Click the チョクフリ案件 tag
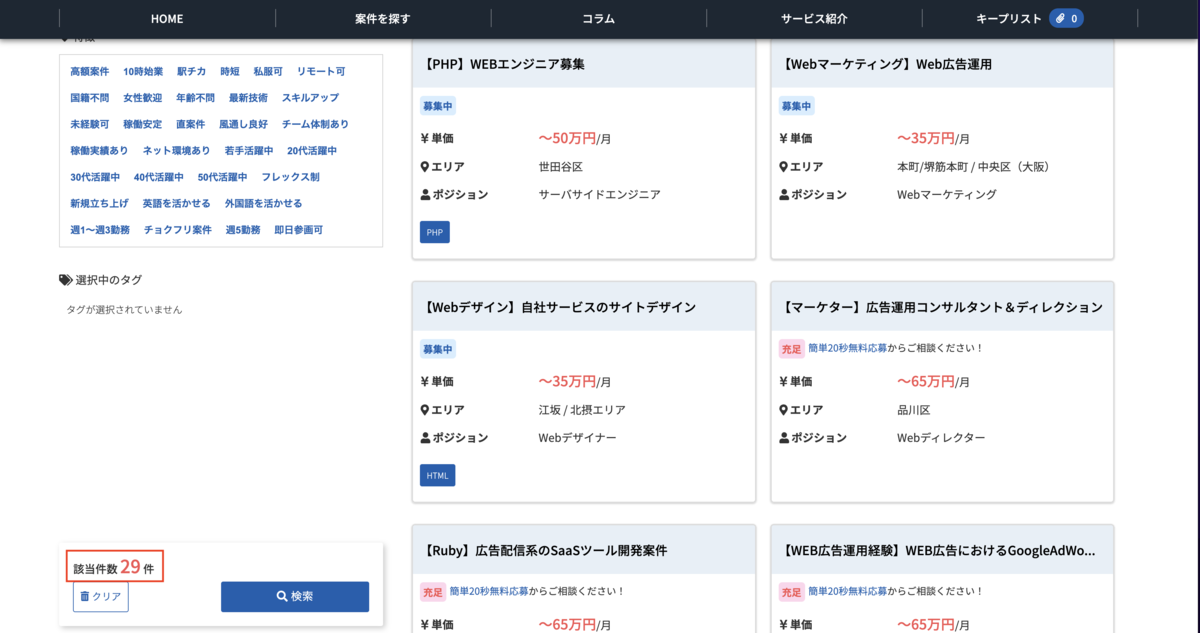Screen dimensions: 1200x633 click(178, 230)
